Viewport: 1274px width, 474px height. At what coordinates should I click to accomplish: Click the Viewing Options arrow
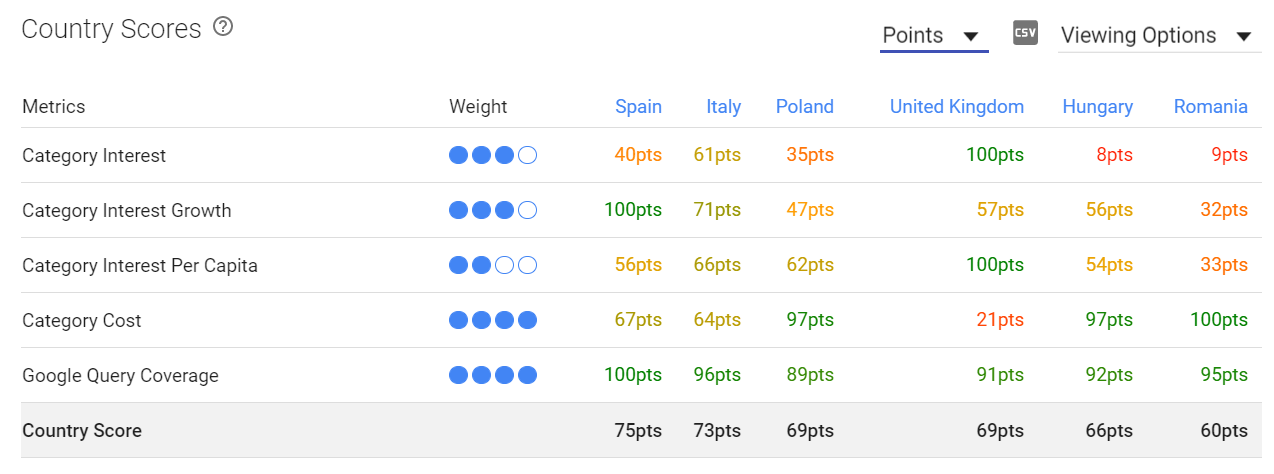(x=1244, y=37)
